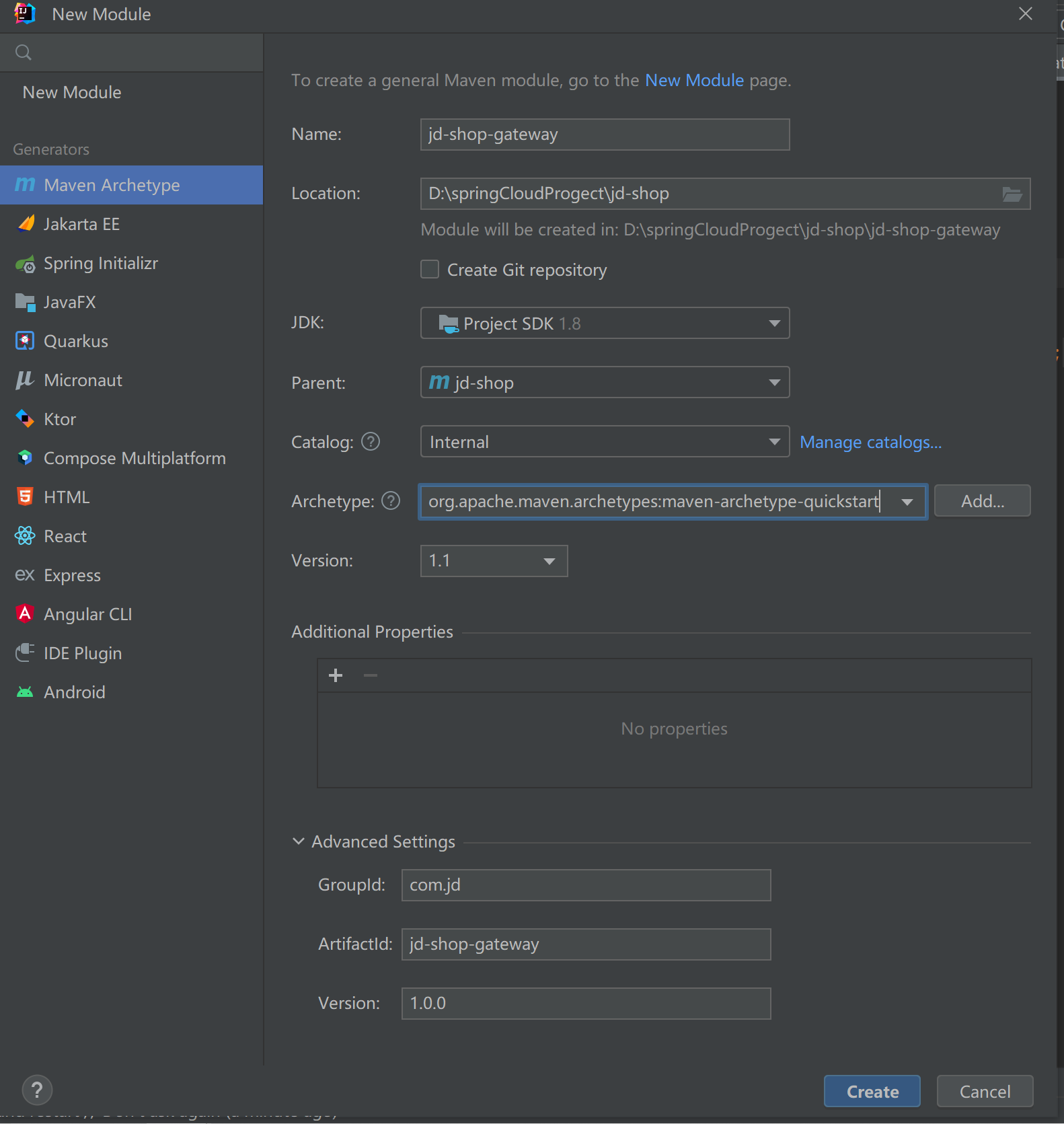
Task: Open the archetype Version 1.1 dropdown
Action: (494, 561)
